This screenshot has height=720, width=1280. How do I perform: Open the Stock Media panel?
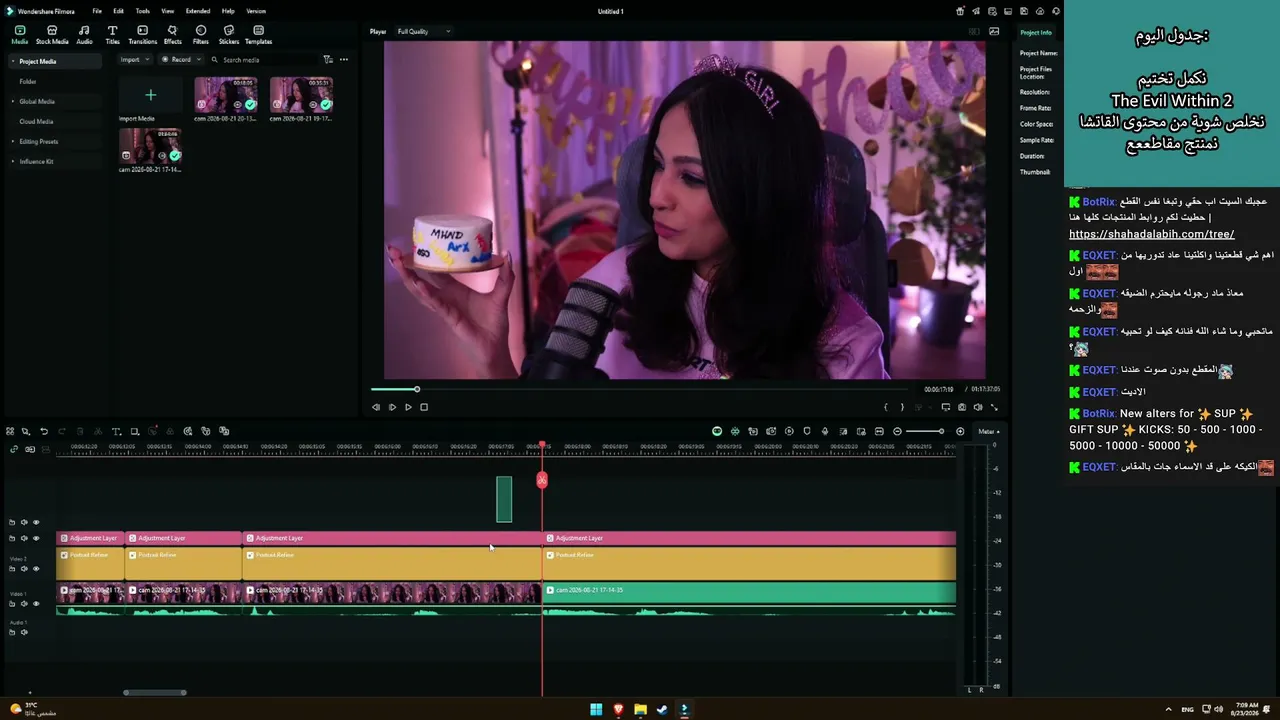pos(52,35)
